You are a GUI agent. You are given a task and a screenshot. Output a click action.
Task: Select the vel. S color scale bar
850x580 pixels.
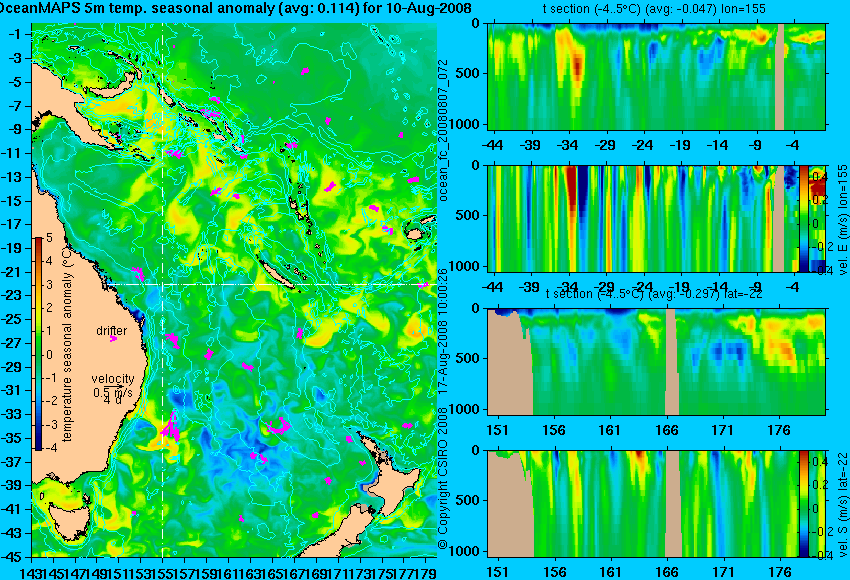[x=804, y=503]
